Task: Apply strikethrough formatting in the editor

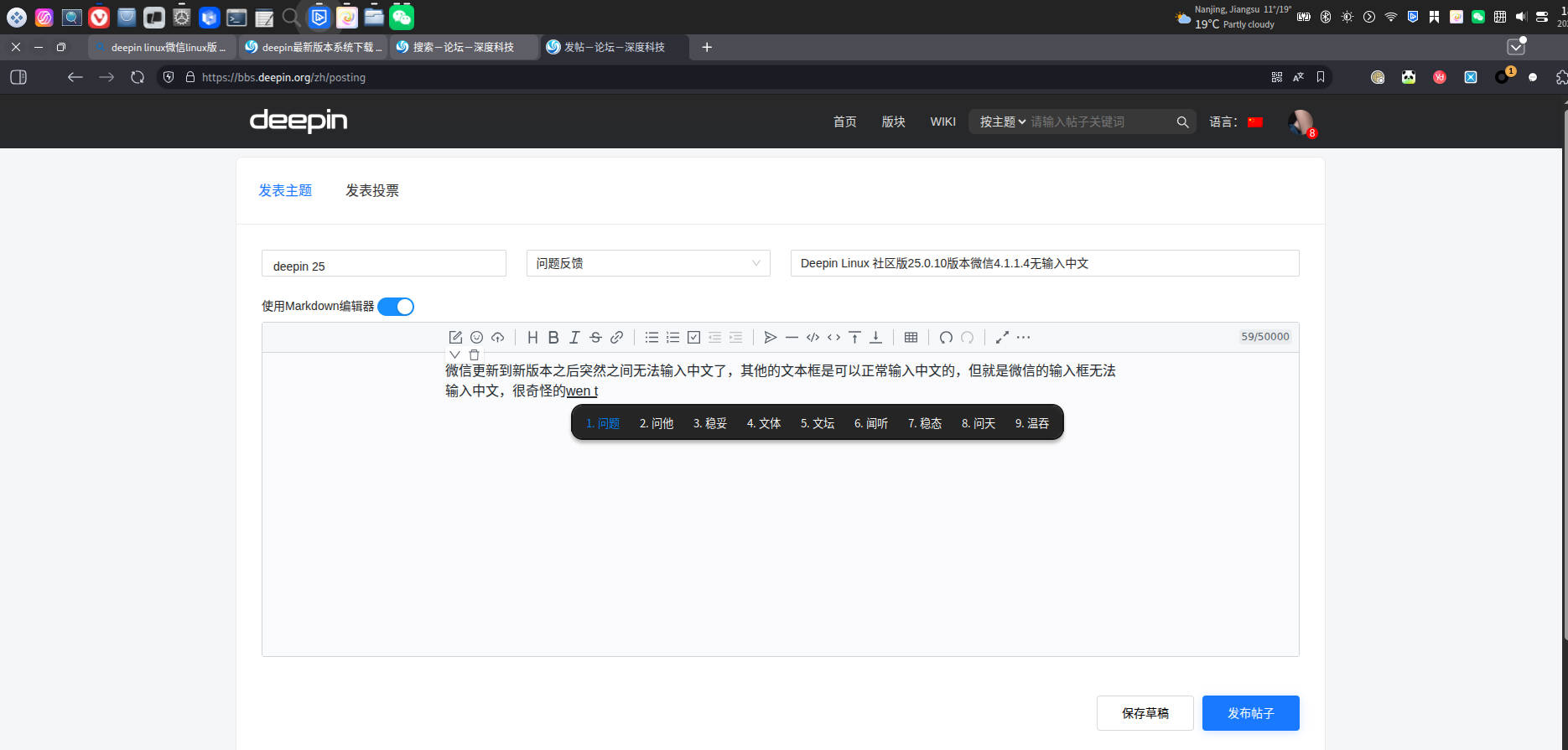Action: pos(595,337)
